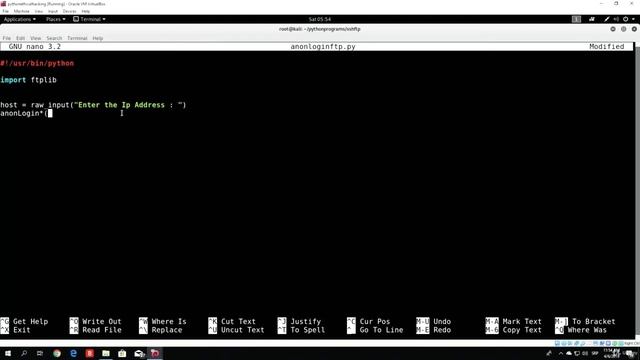Open the Mail app in taskbar
Screen dimensions: 640x360
click(x=139, y=353)
